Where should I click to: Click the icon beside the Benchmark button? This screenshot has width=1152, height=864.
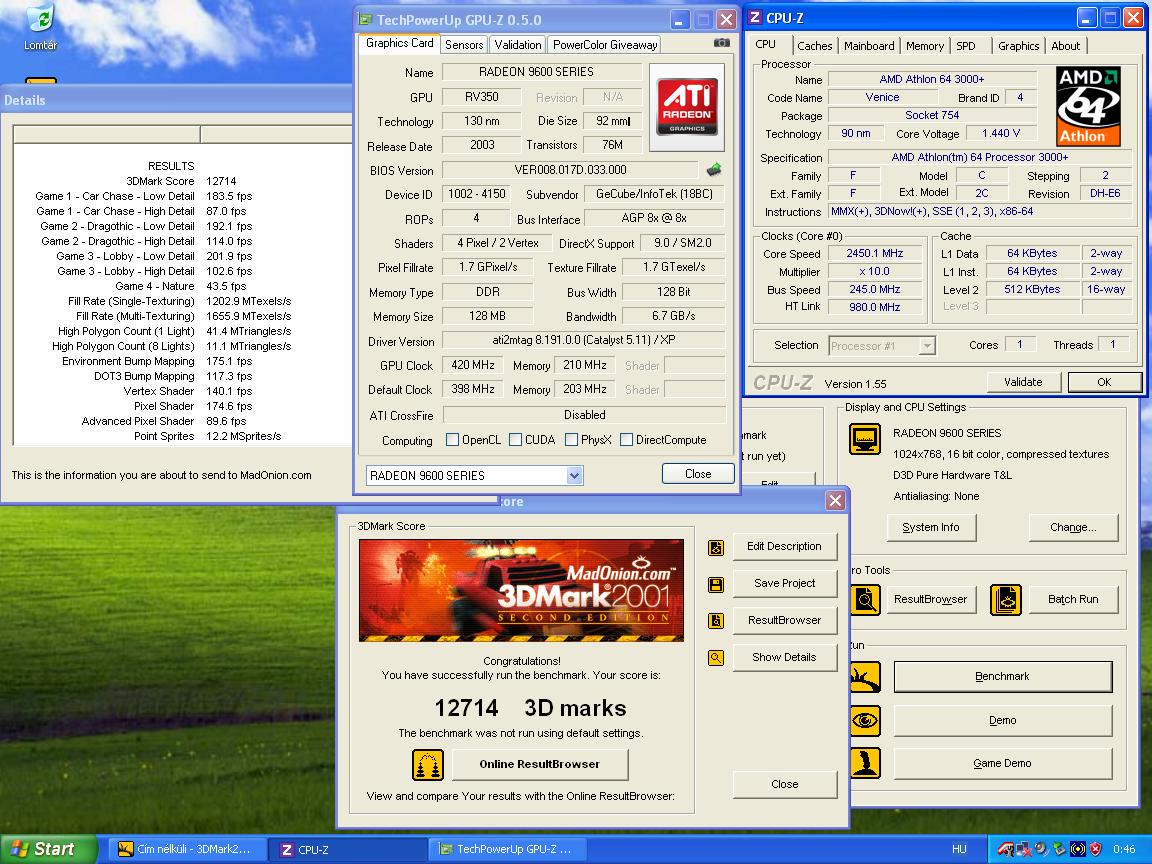[865, 677]
